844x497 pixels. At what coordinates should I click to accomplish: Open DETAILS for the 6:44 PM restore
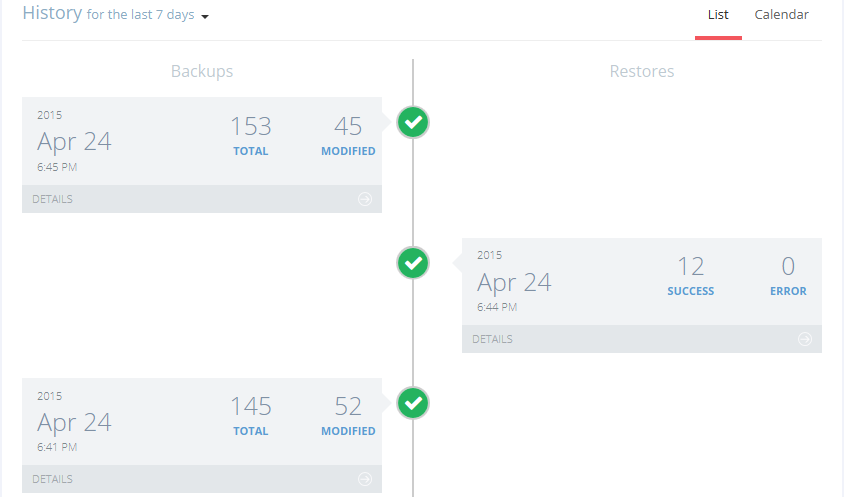tap(493, 339)
